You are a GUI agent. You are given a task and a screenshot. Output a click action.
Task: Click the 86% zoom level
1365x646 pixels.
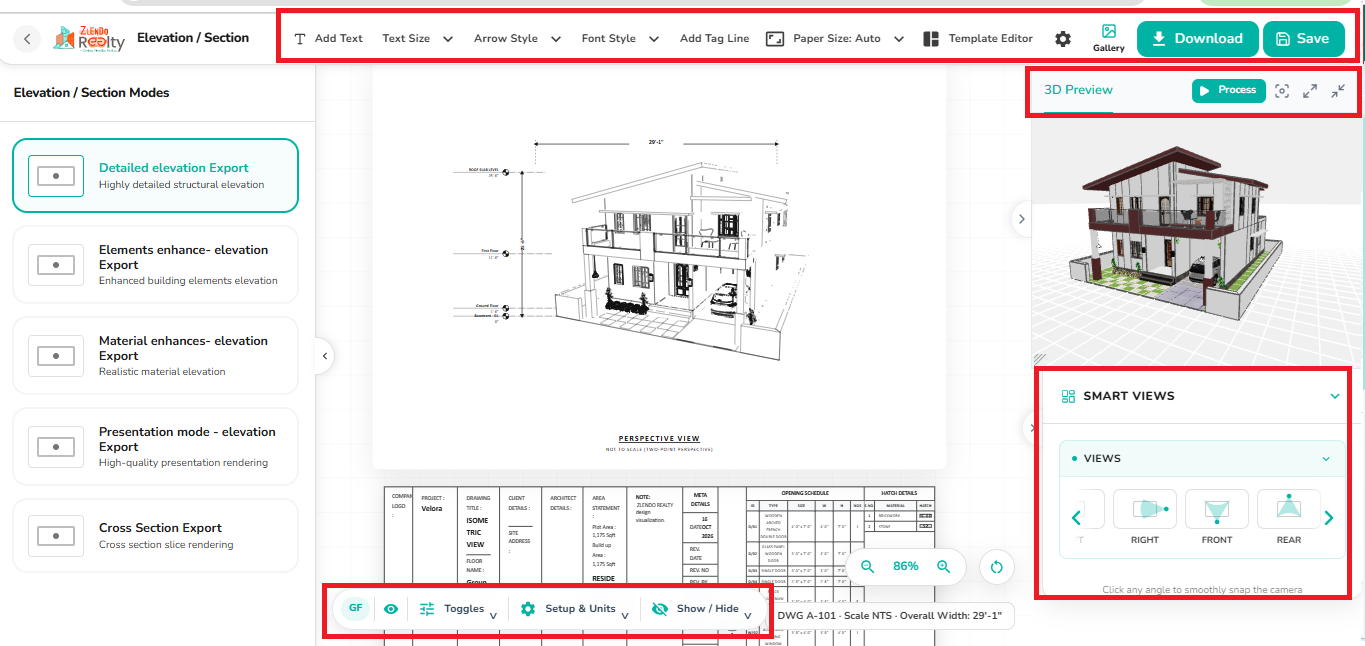pos(906,566)
